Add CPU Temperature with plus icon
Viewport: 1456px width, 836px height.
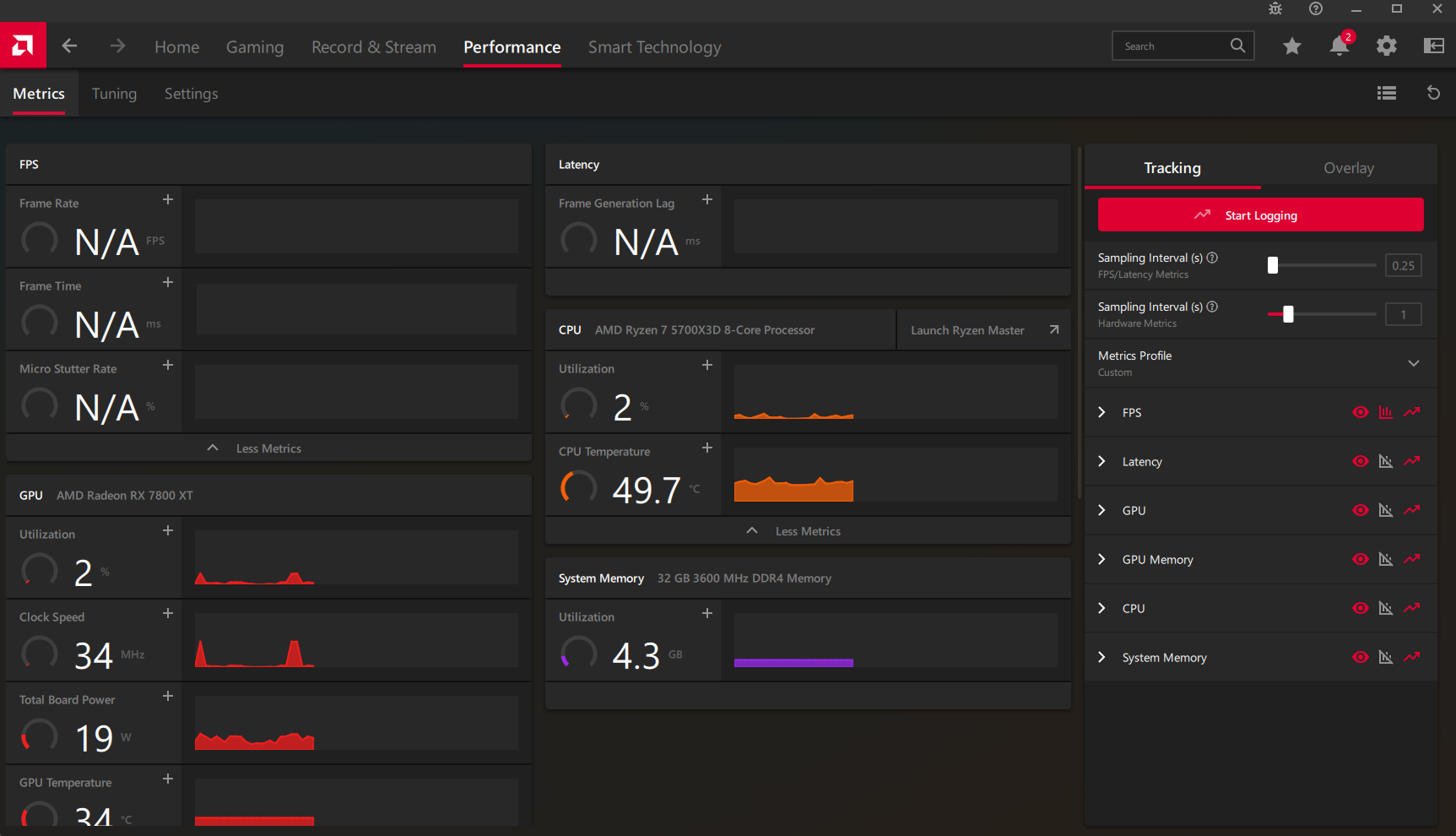pyautogui.click(x=707, y=448)
